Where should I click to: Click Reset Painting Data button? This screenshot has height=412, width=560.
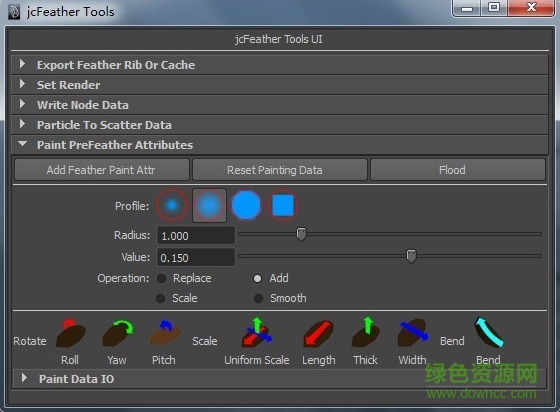coord(280,170)
